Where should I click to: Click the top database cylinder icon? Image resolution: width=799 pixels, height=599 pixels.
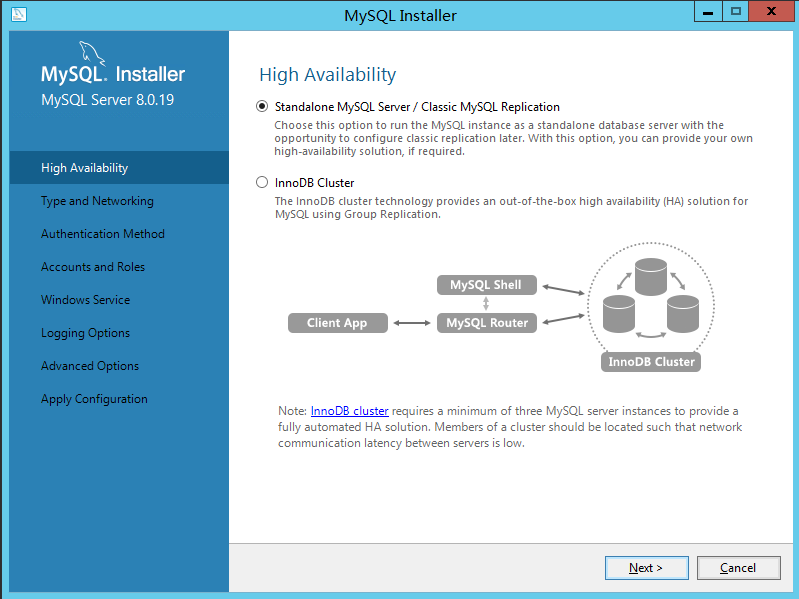[651, 277]
